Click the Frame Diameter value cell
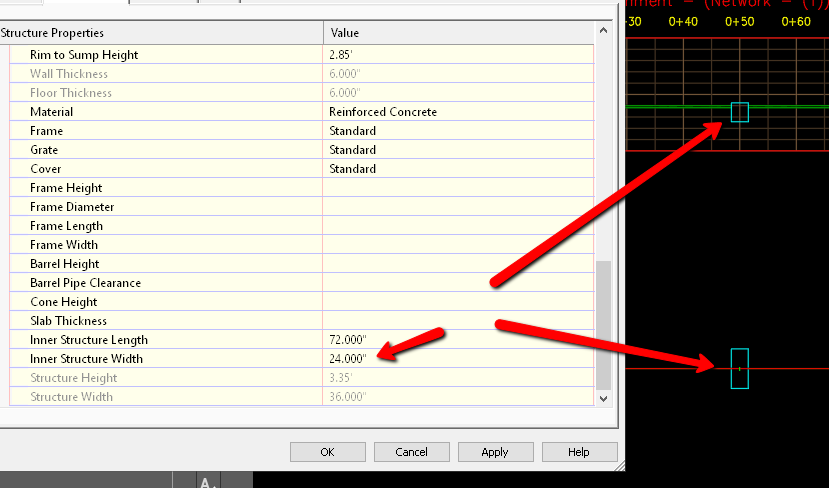Viewport: 829px width, 488px height. (x=458, y=207)
